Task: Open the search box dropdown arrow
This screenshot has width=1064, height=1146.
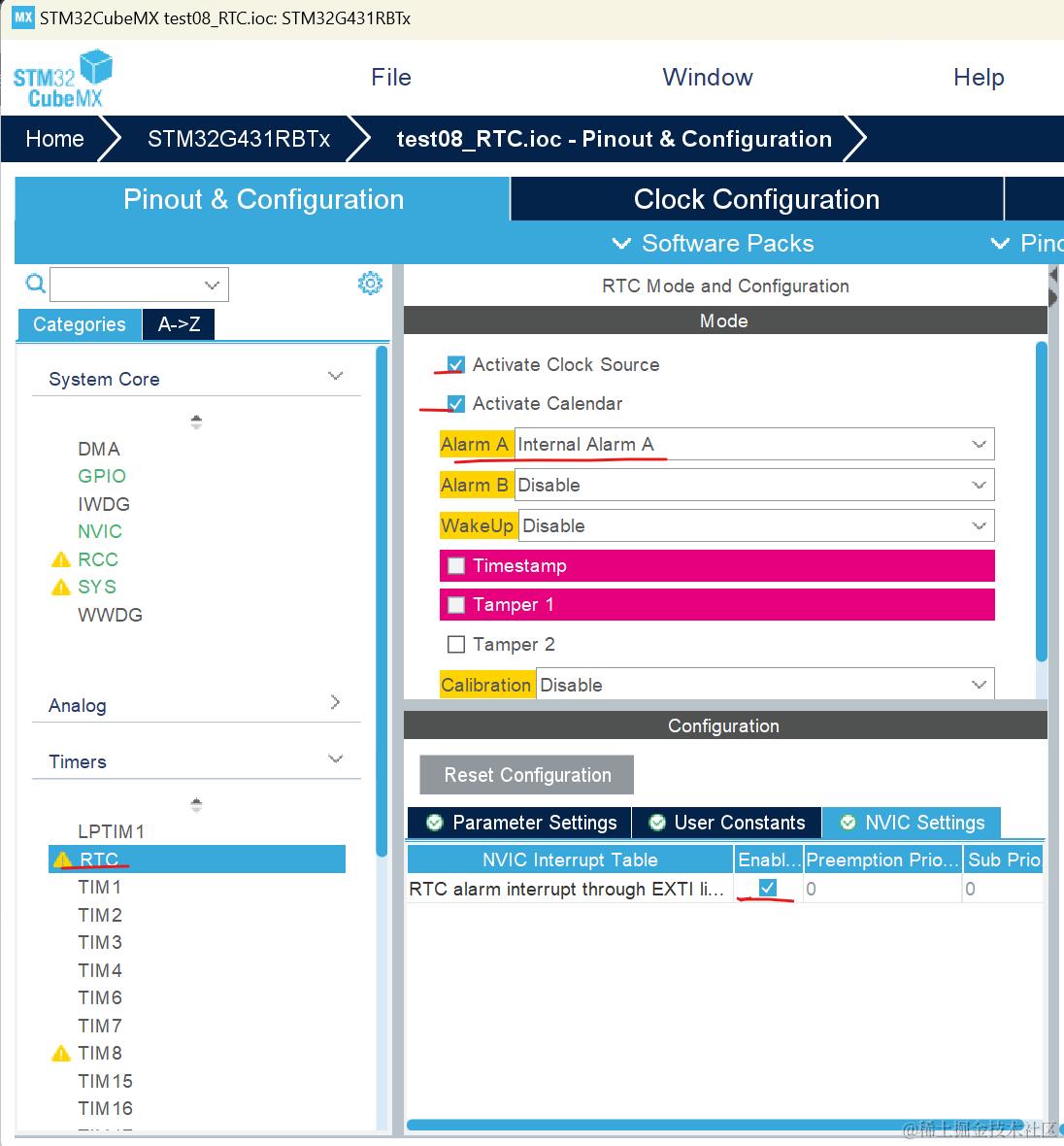Action: (212, 285)
